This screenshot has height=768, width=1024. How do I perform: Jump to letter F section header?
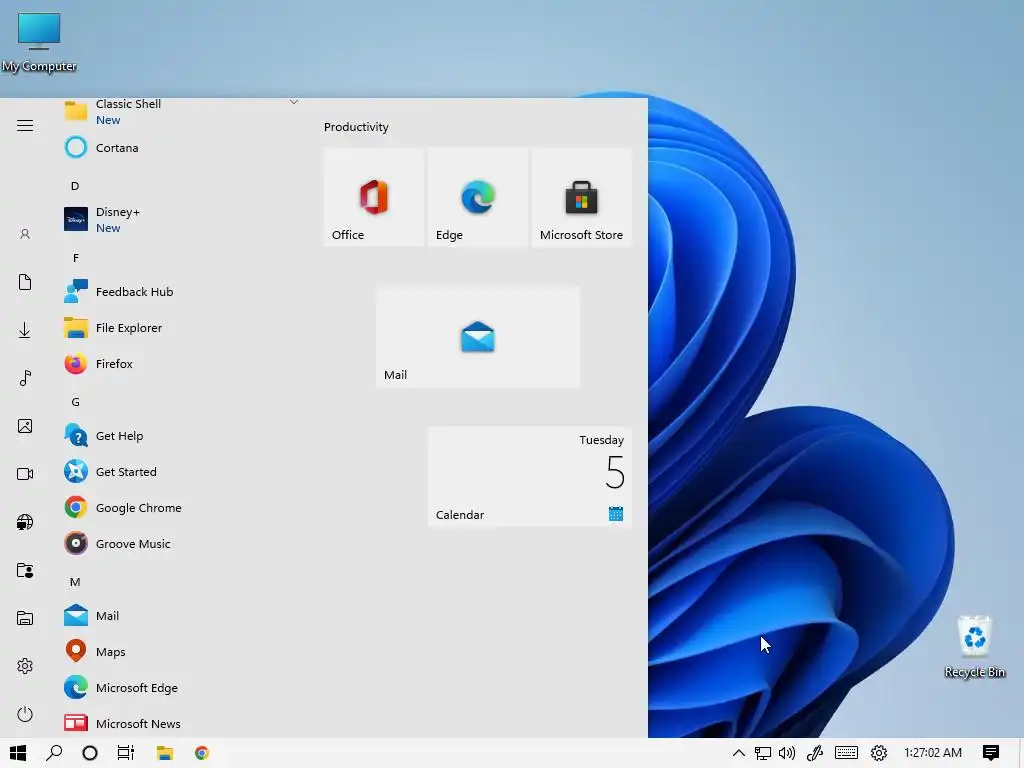click(76, 258)
